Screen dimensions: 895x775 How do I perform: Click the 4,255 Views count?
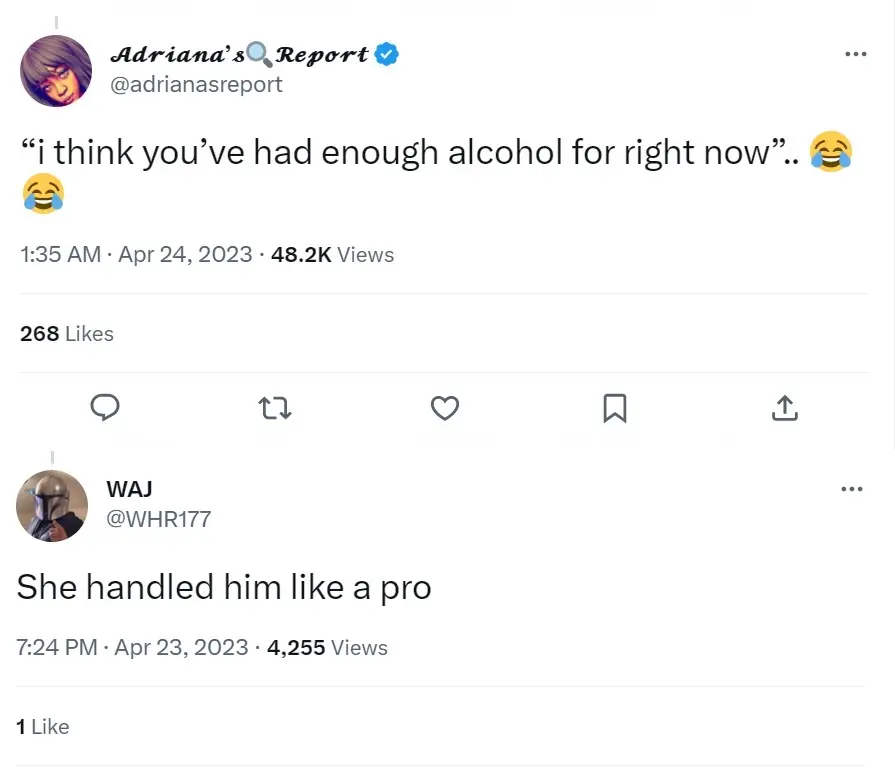click(327, 647)
